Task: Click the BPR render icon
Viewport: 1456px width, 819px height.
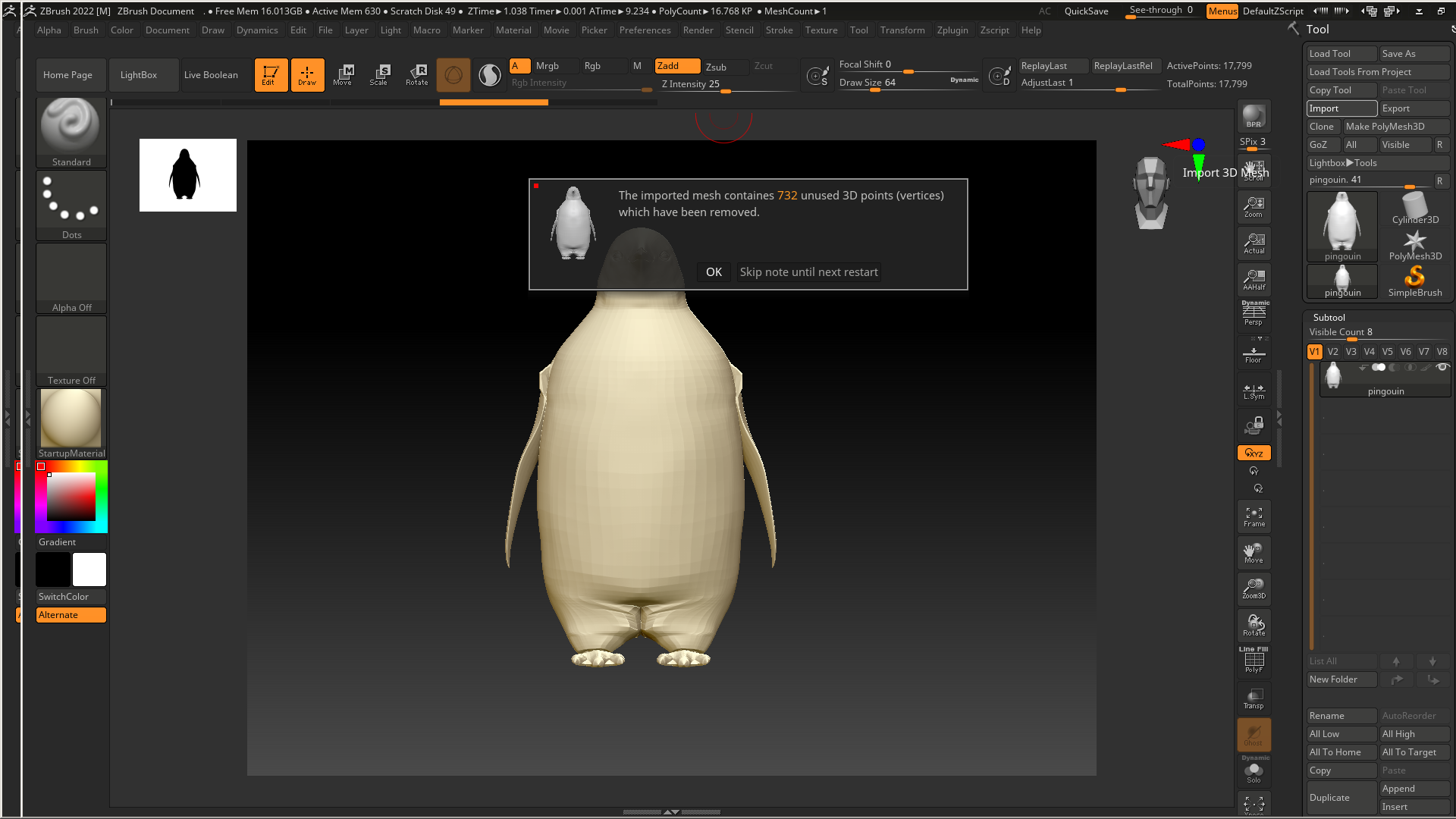Action: (x=1254, y=116)
